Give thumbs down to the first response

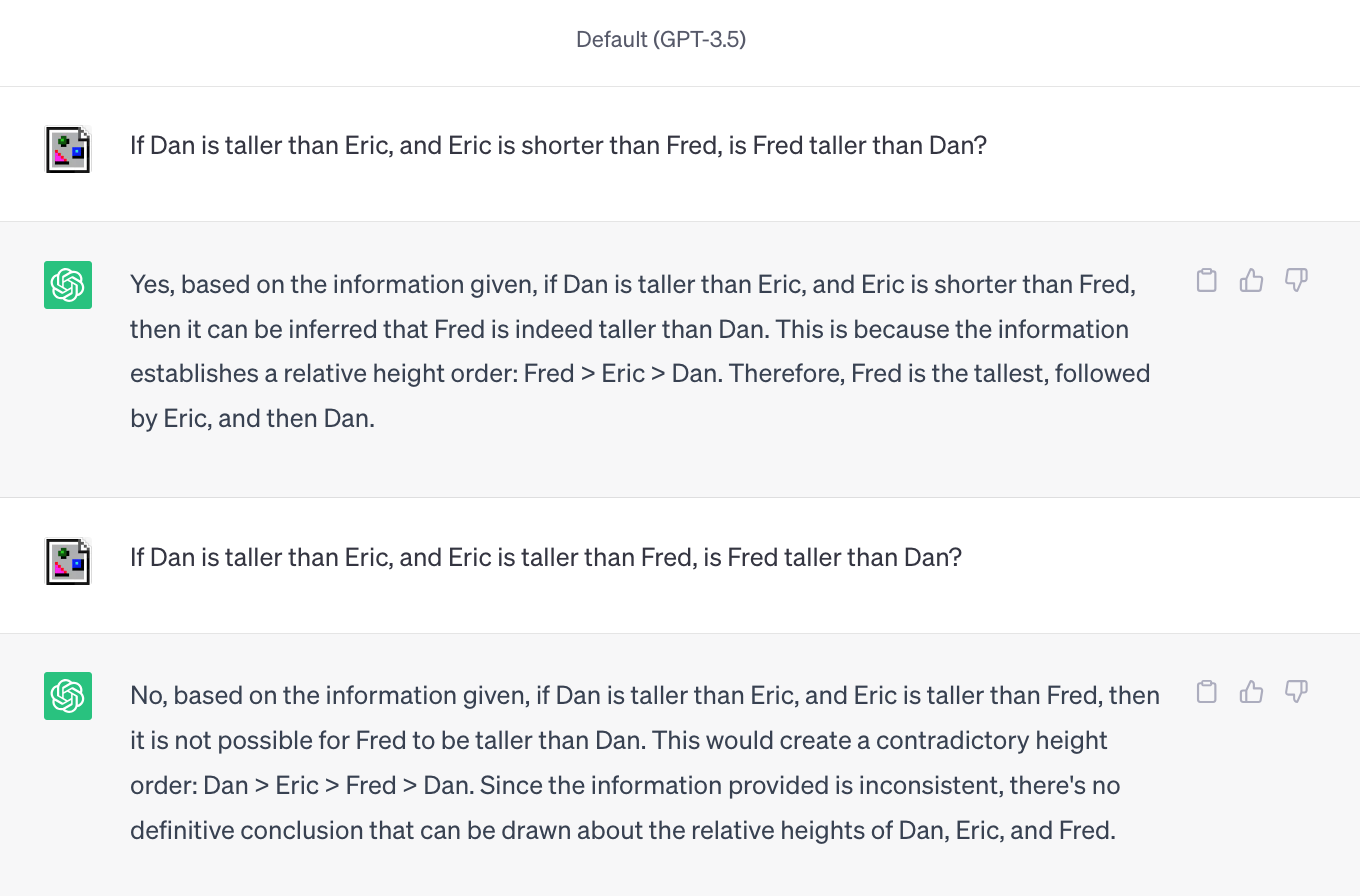1296,281
